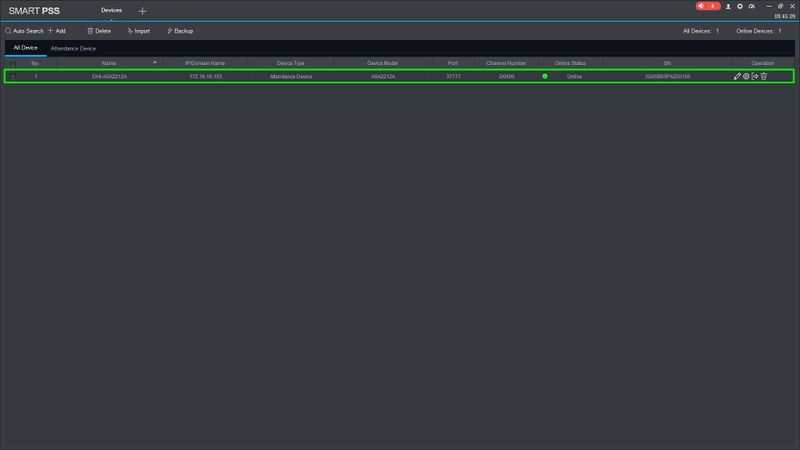
Task: Open the settings gear in title bar
Action: pyautogui.click(x=740, y=7)
